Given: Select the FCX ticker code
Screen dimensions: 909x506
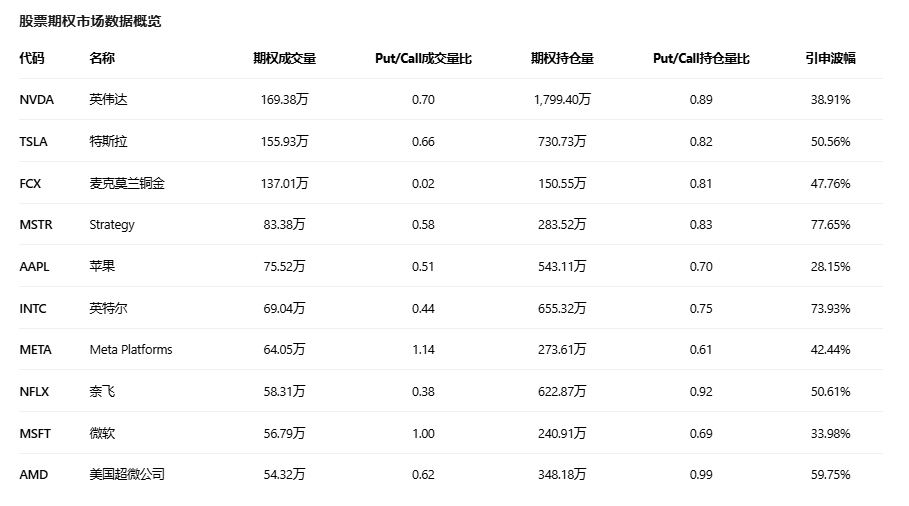Looking at the screenshot, I should 30,184.
